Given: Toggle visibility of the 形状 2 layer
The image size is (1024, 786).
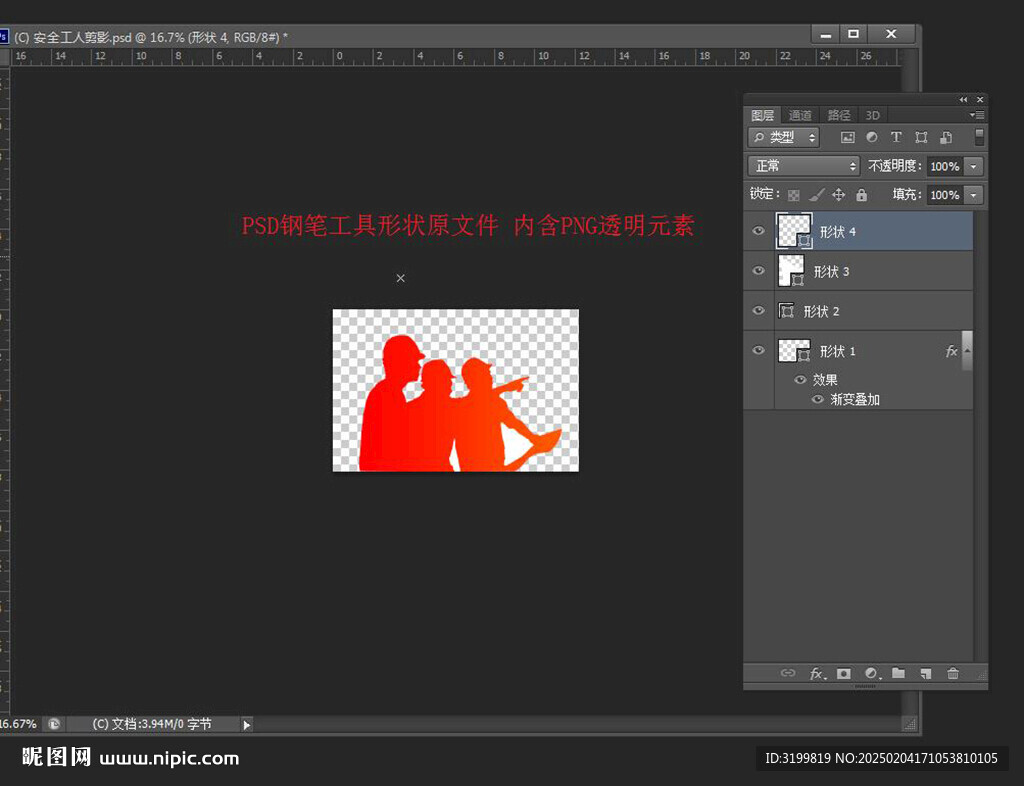Looking at the screenshot, I should (758, 311).
